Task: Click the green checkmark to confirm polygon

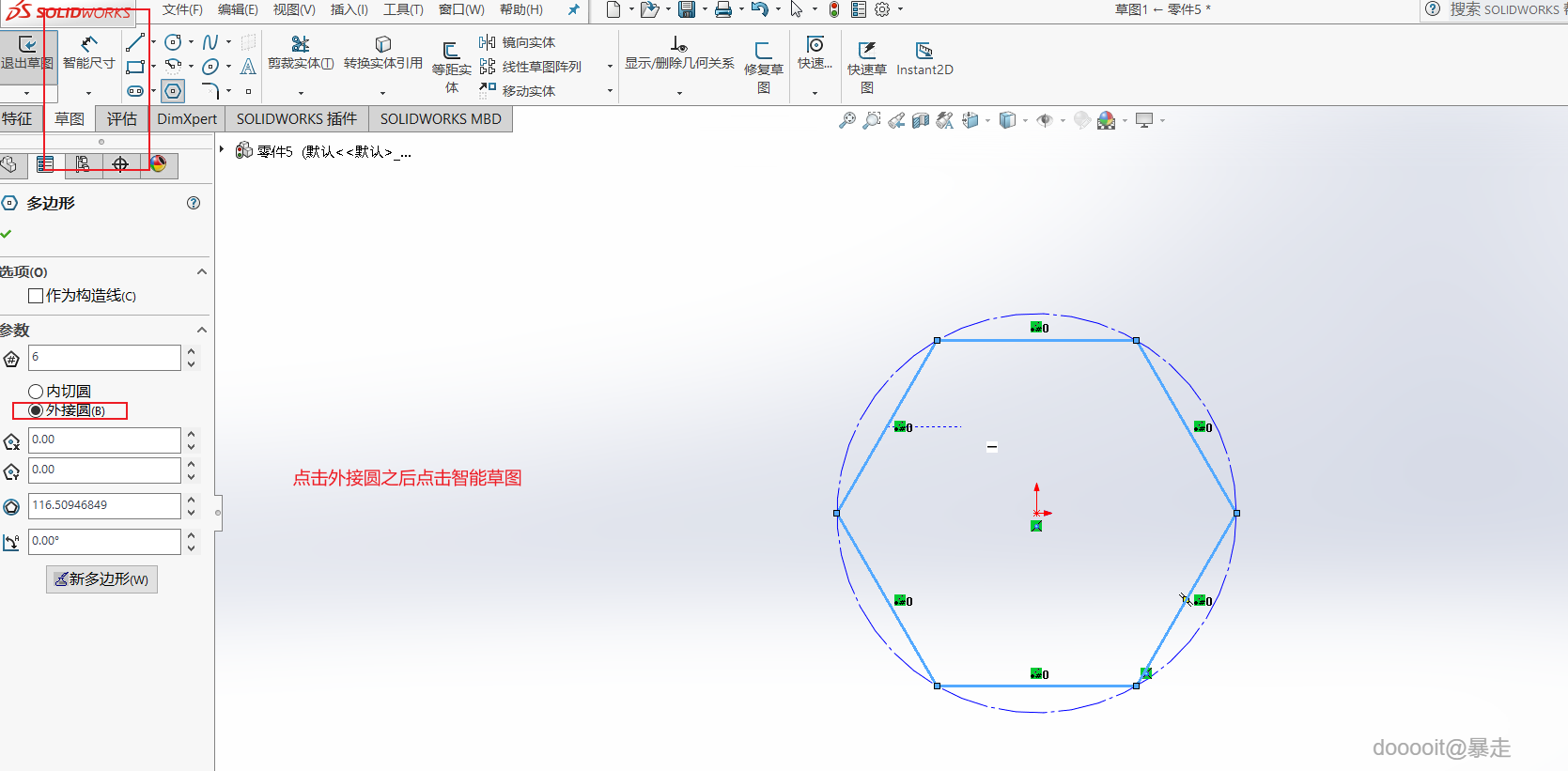Action: (7, 234)
